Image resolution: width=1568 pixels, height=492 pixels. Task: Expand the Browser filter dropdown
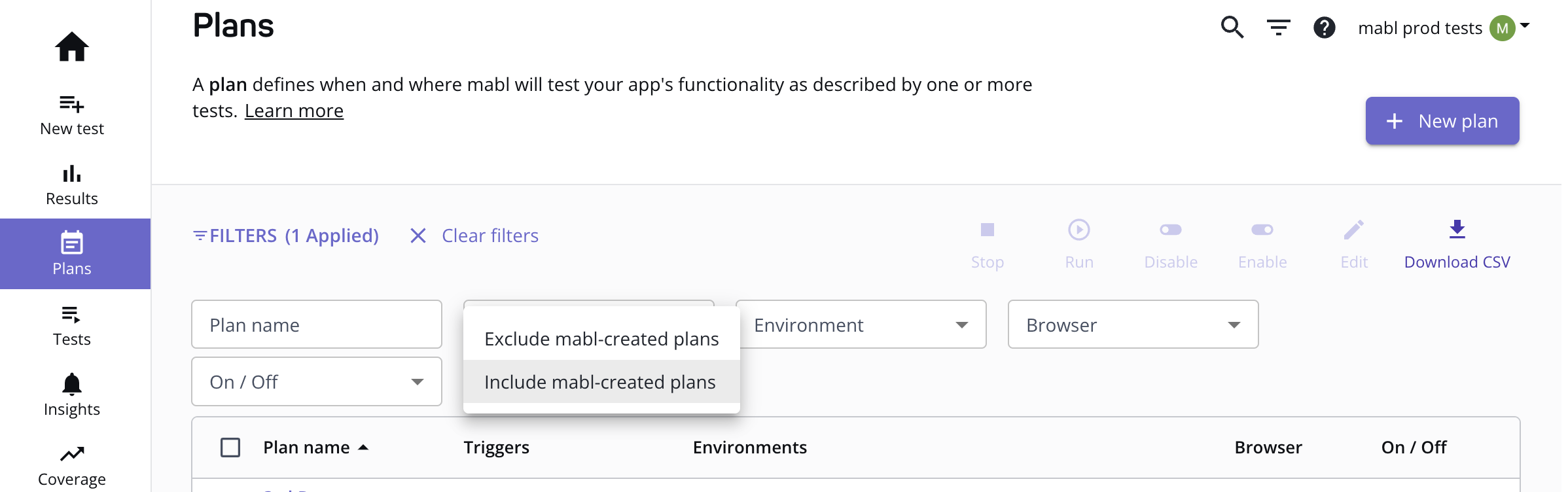point(1133,325)
